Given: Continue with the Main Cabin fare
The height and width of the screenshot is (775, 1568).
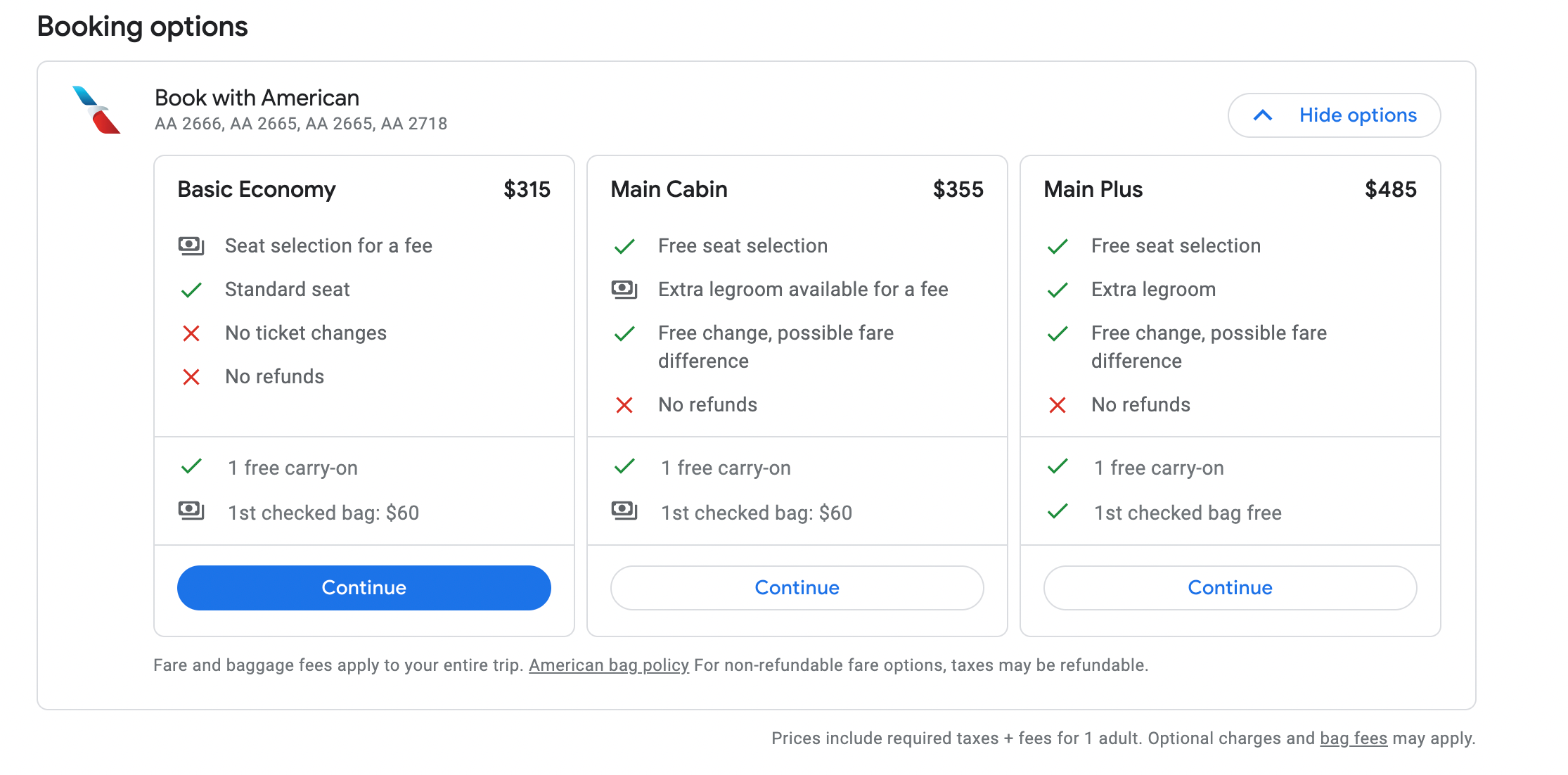Looking at the screenshot, I should point(797,588).
